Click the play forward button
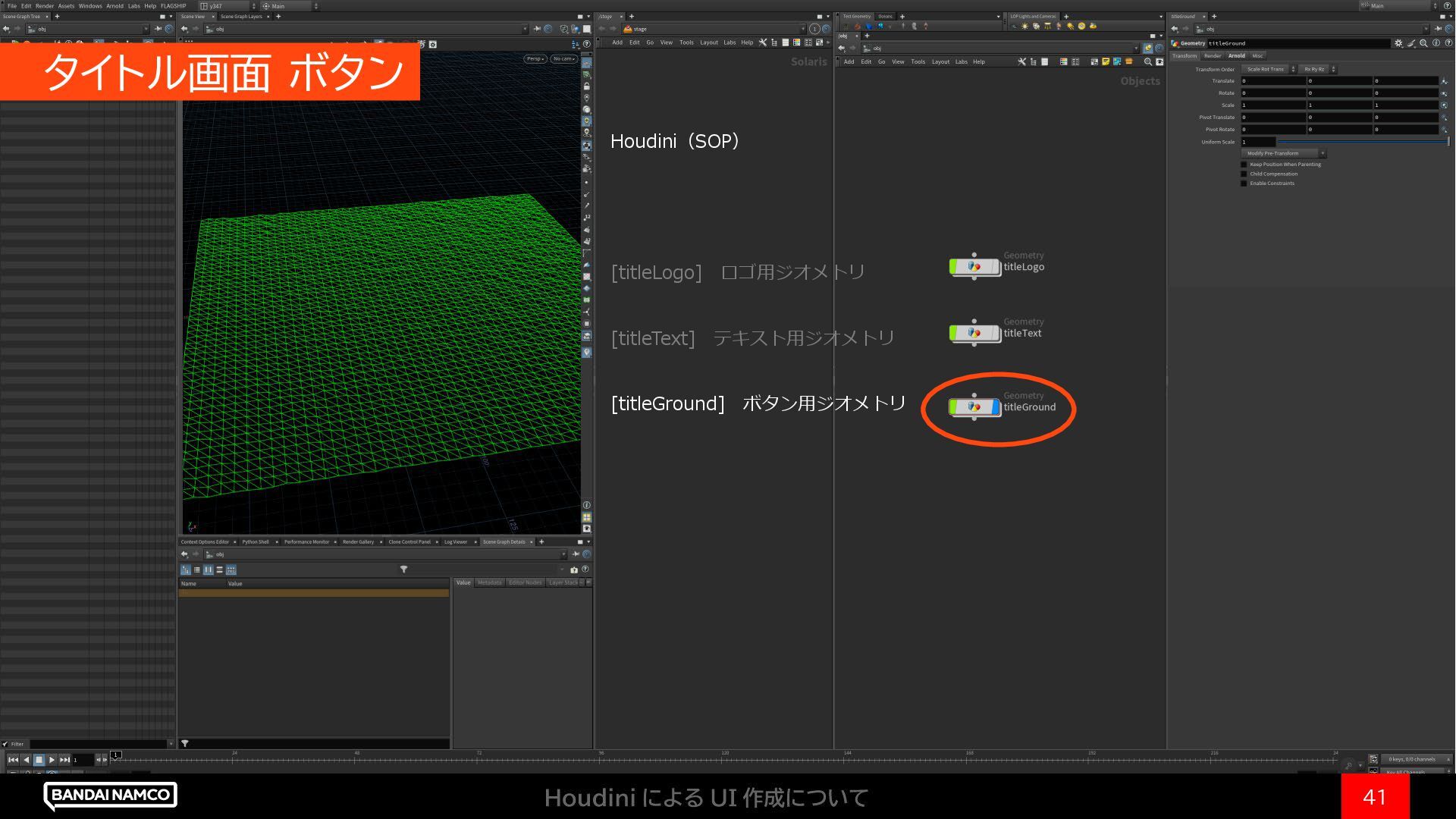This screenshot has height=819, width=1456. tap(52, 759)
